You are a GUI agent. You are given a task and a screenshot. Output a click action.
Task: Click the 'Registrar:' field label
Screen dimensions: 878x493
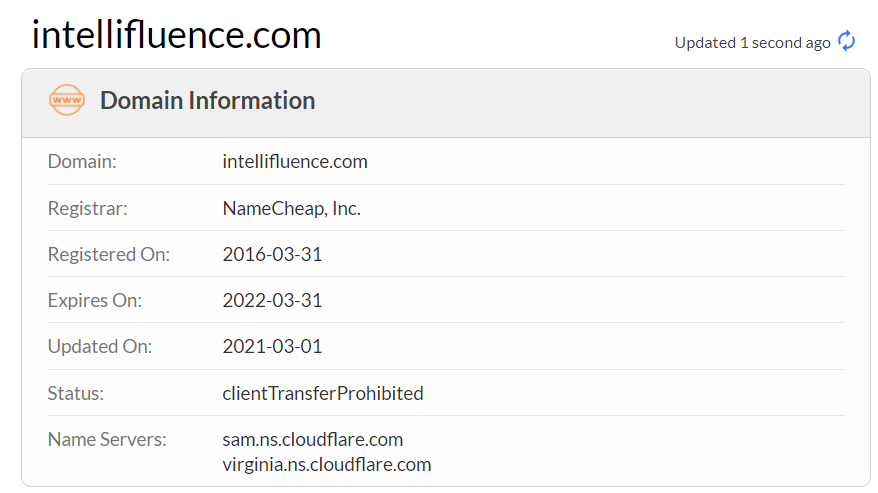point(88,208)
